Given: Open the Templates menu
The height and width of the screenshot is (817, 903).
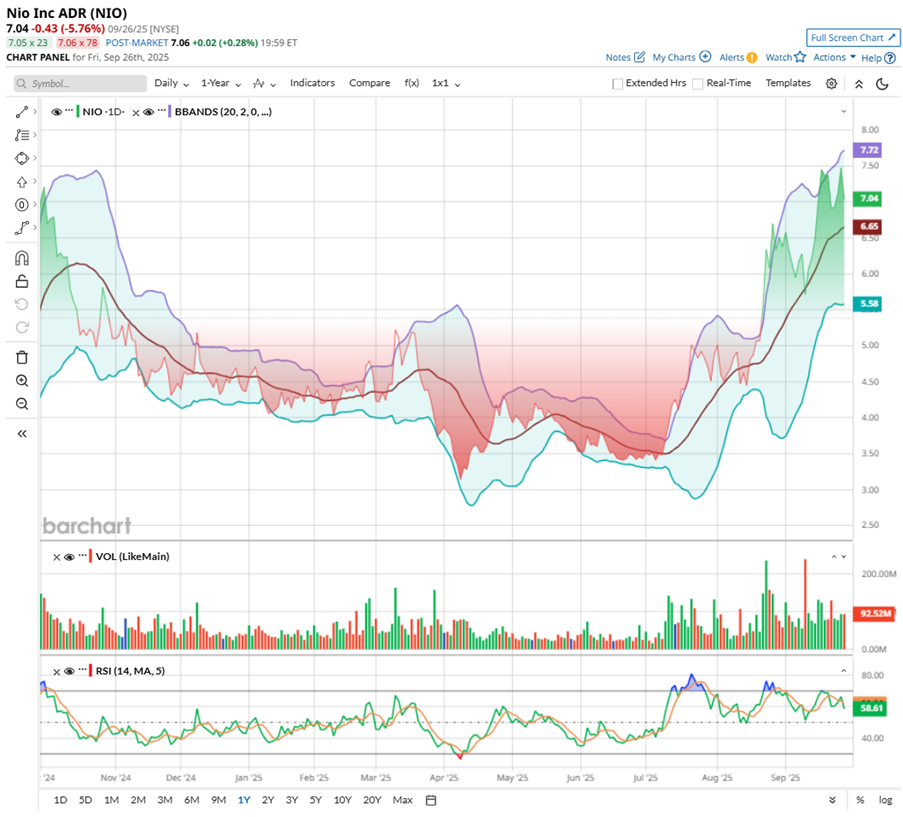Looking at the screenshot, I should coord(788,83).
